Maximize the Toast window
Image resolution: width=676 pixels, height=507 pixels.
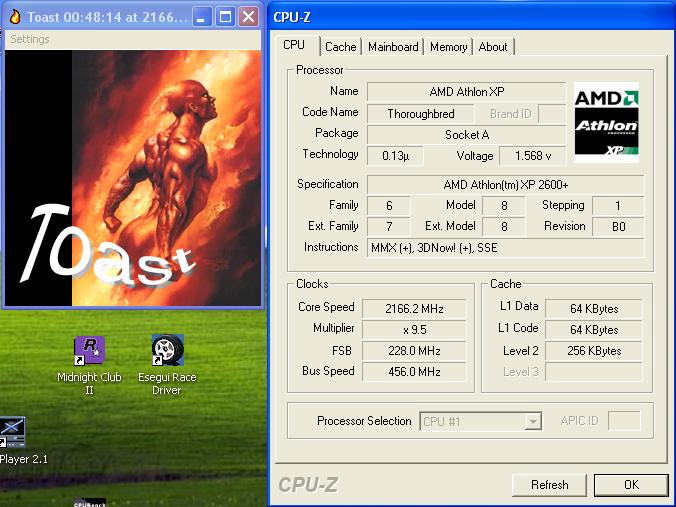(225, 17)
